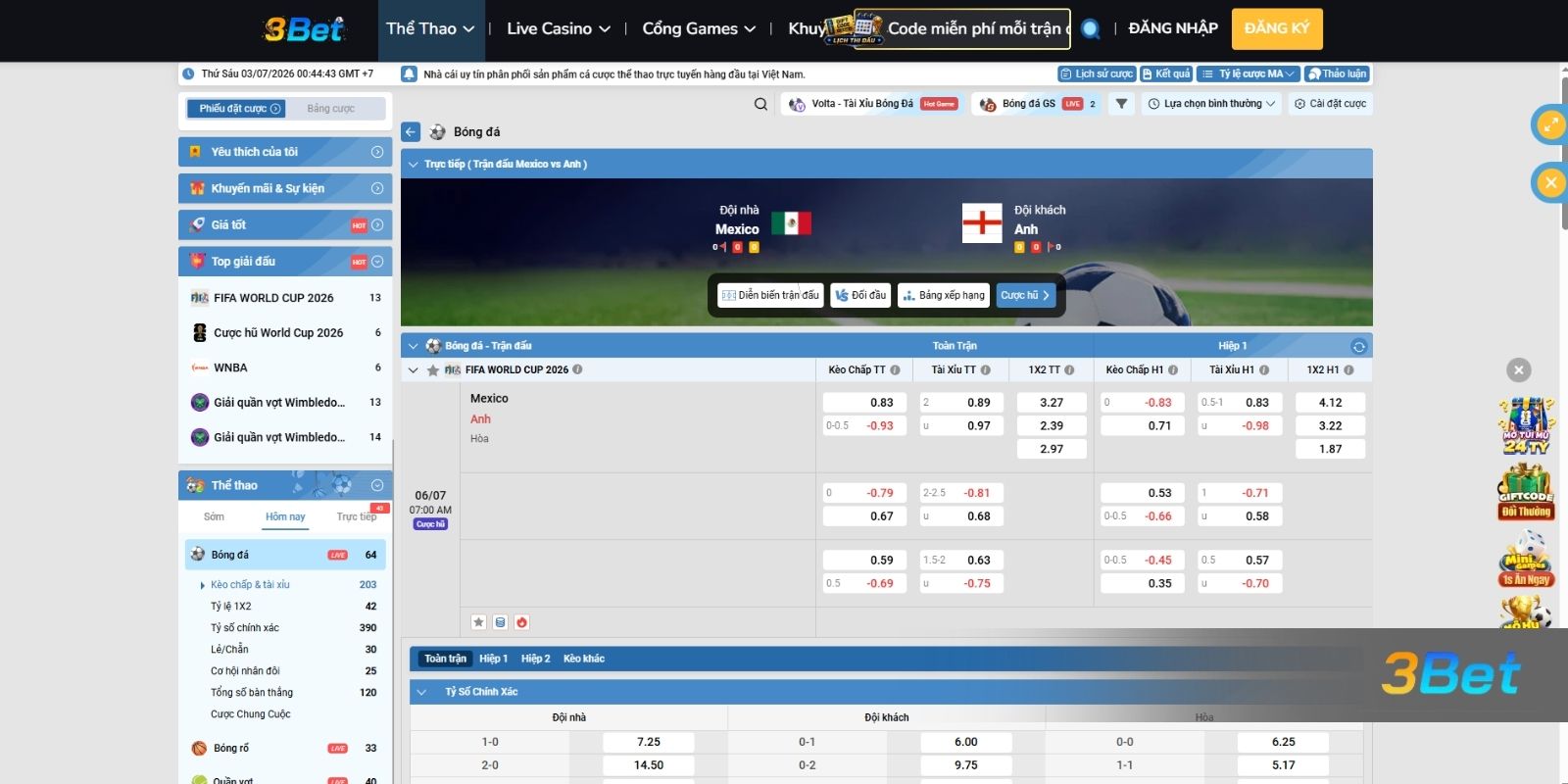Switch to Hiệp 2 tab
1568x784 pixels.
pos(535,659)
